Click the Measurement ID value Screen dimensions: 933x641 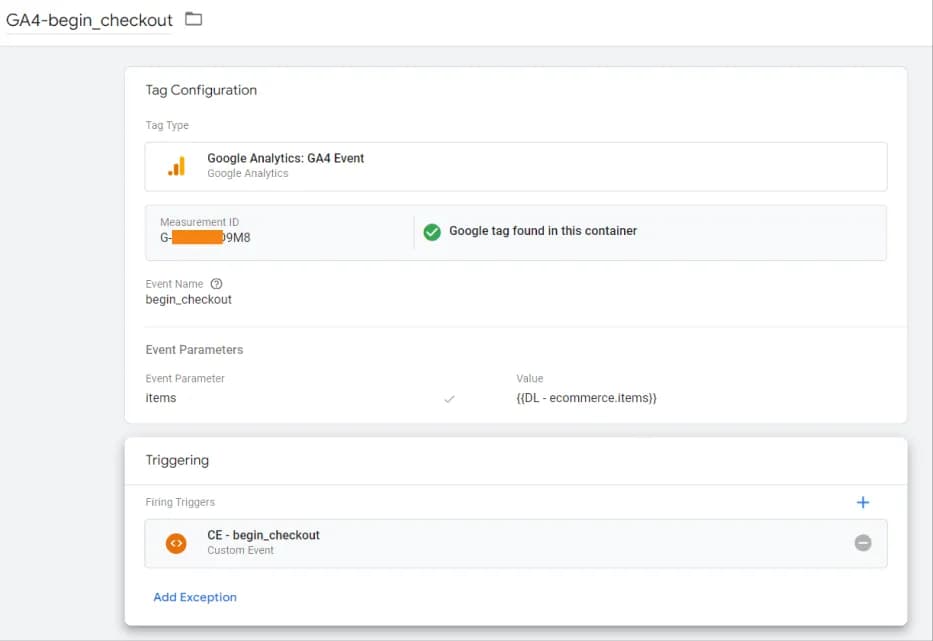click(205, 237)
